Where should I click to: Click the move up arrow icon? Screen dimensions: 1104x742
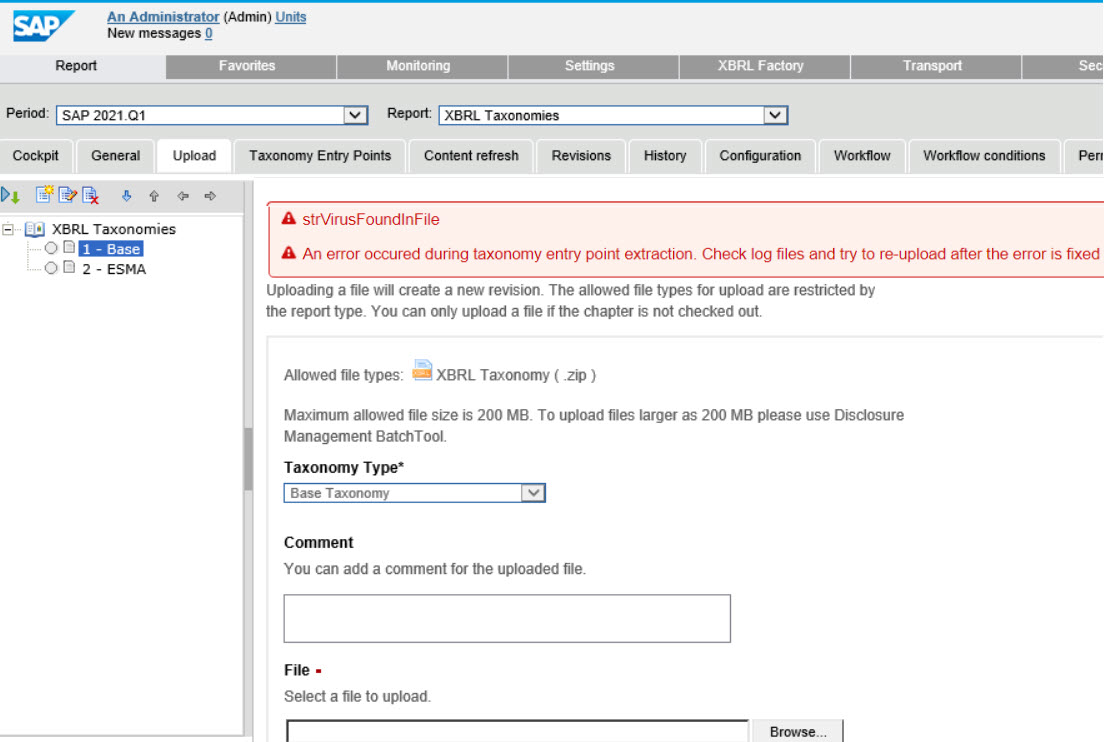pos(154,196)
